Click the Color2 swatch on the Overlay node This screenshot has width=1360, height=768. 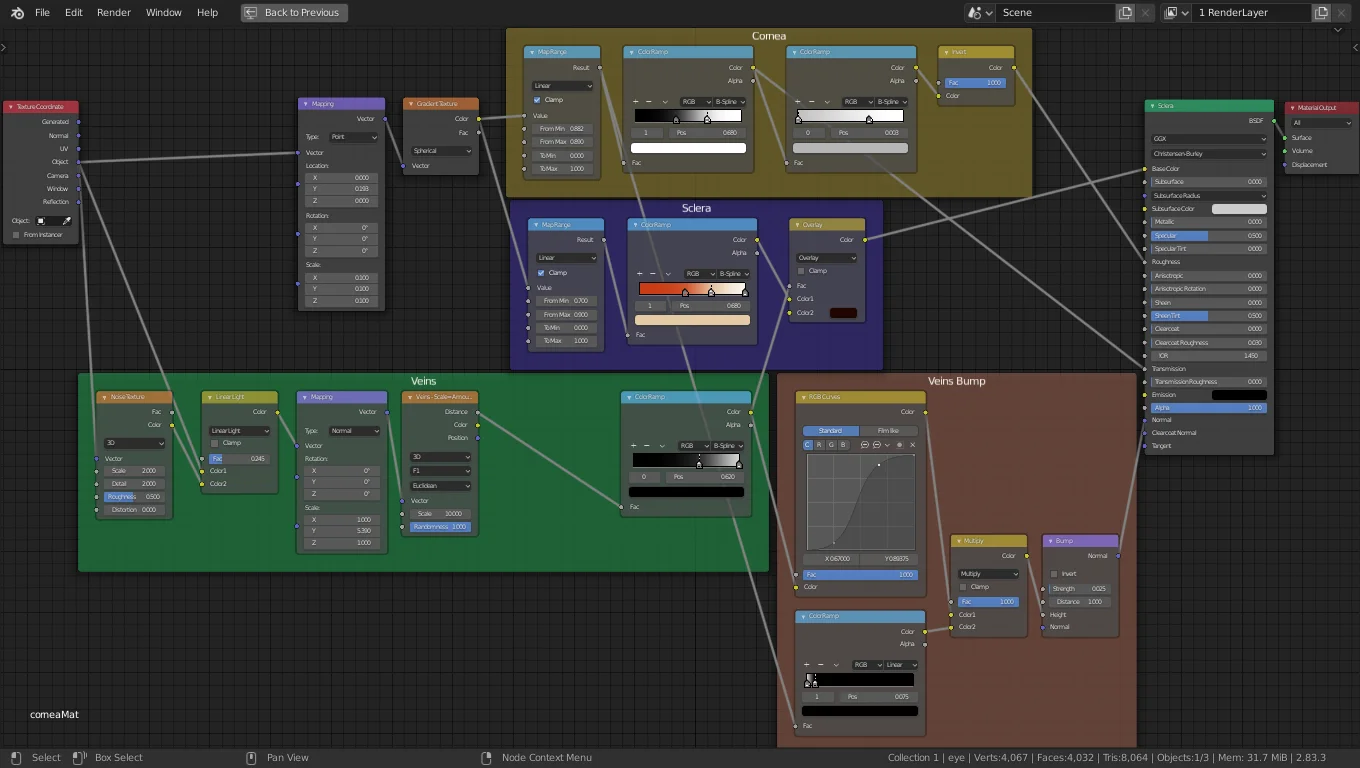tap(843, 312)
